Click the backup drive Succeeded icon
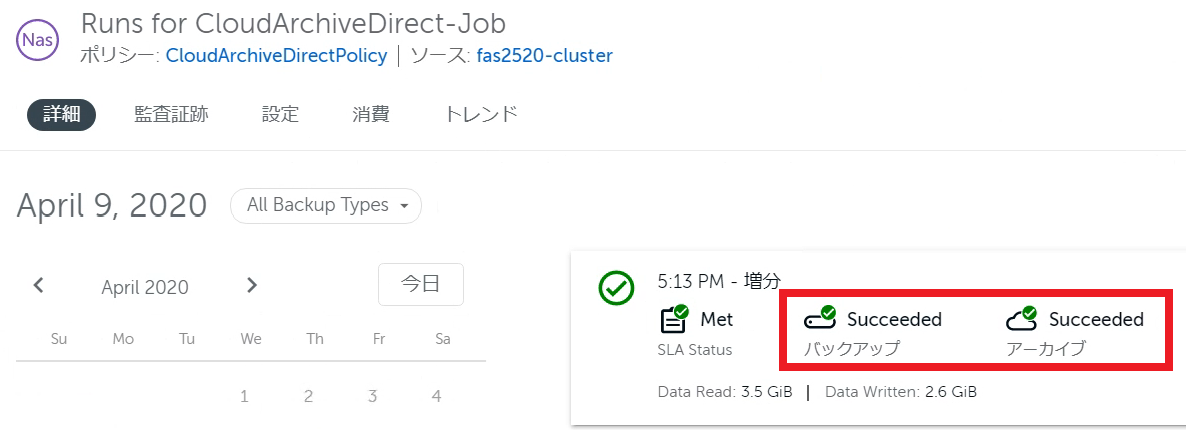The image size is (1186, 430). point(820,319)
